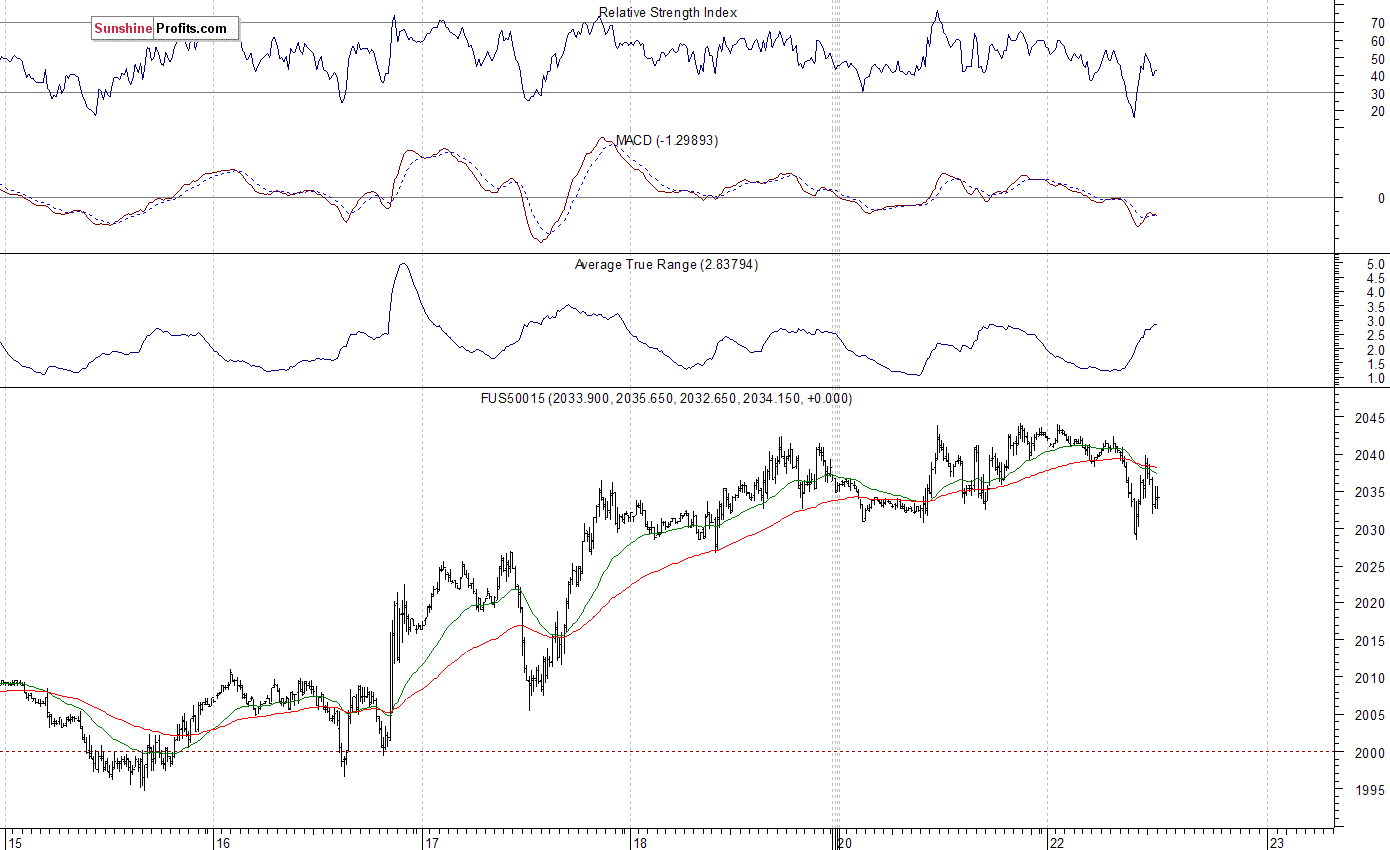Open the SunshineProfits.com logo link
This screenshot has height=850, width=1390.
pyautogui.click(x=165, y=29)
